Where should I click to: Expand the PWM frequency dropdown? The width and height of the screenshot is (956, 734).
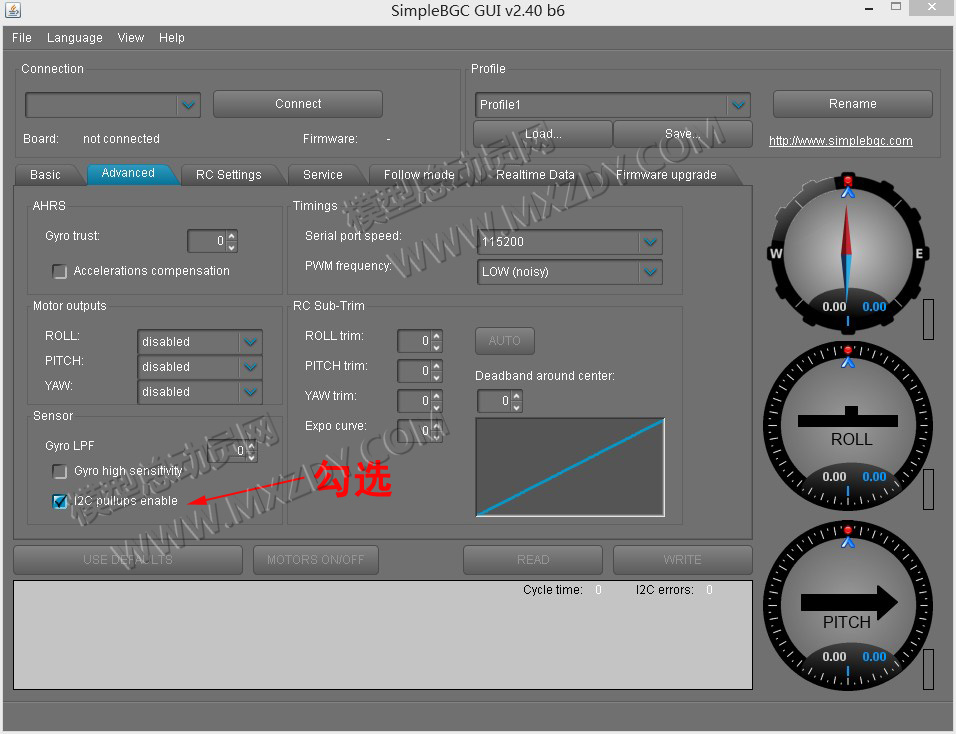[650, 272]
